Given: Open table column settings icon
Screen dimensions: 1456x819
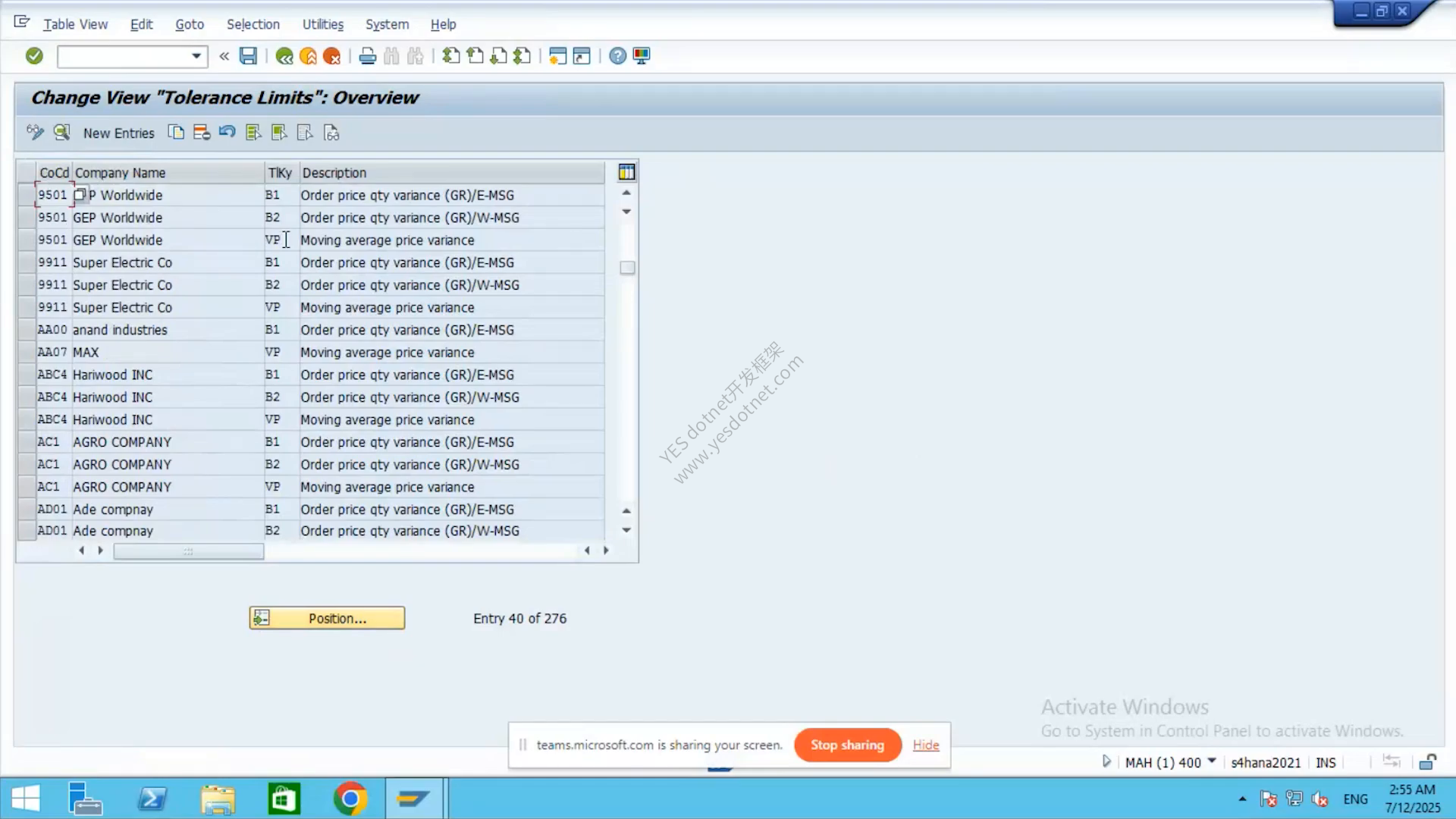Looking at the screenshot, I should click(626, 172).
